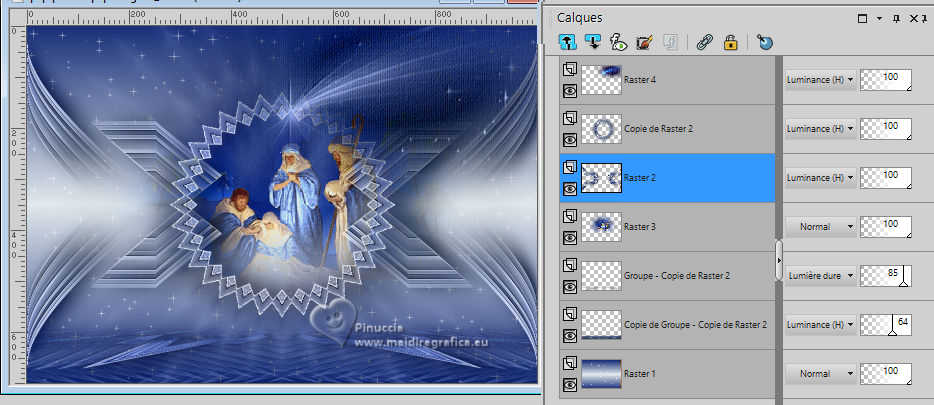Toggle visibility of Copie de Raster 2

(570, 140)
